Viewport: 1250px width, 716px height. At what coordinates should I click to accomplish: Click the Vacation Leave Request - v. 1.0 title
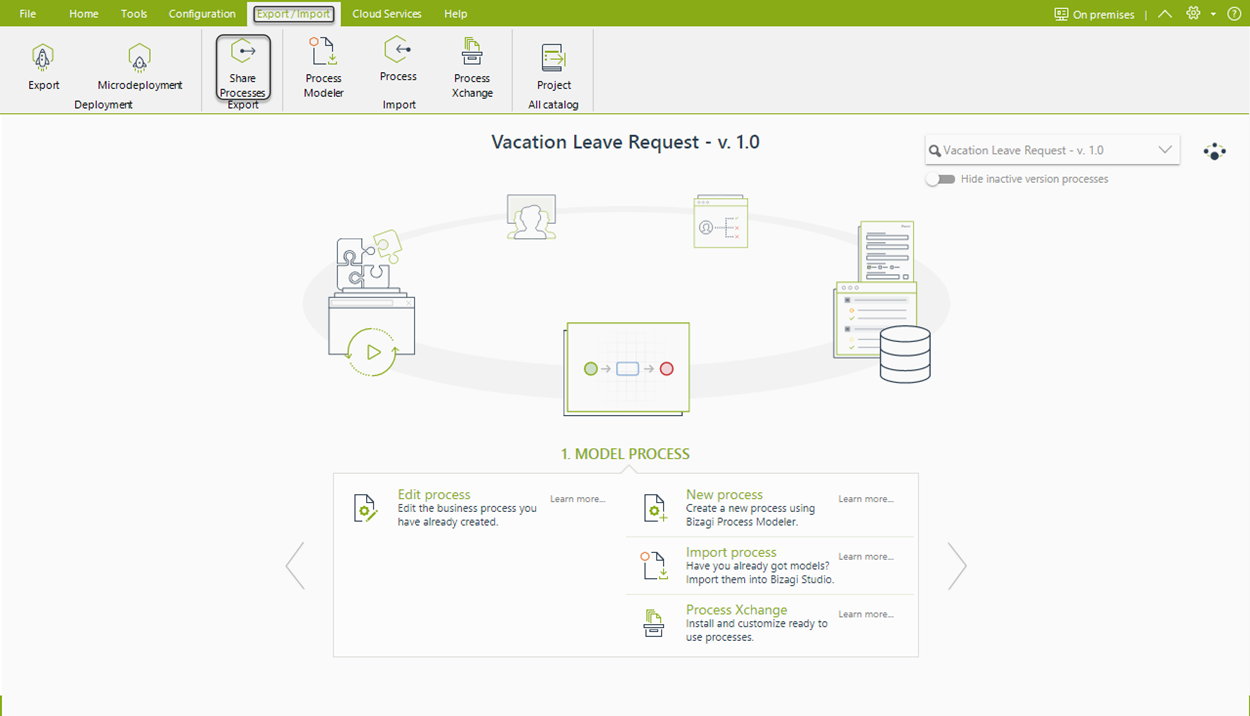click(625, 142)
